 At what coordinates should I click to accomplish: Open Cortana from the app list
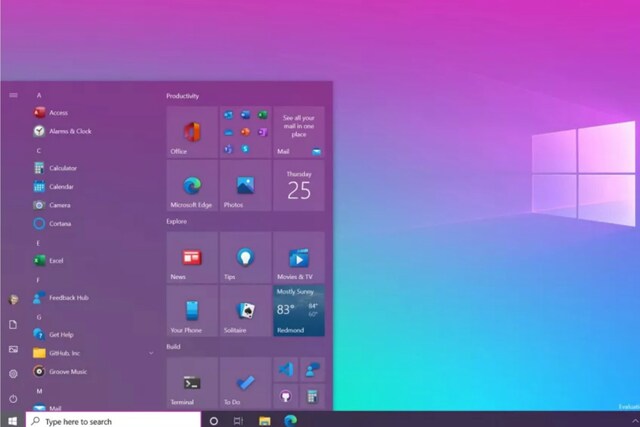click(x=94, y=223)
